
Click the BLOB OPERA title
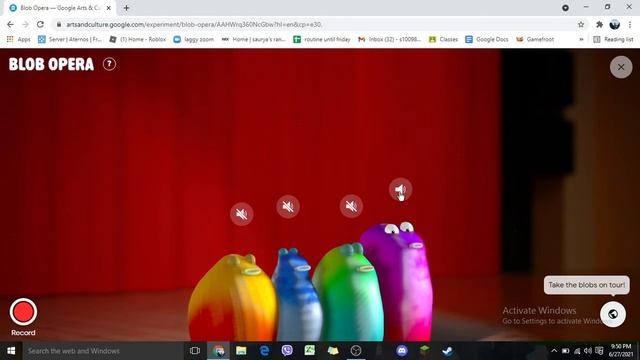coord(51,64)
